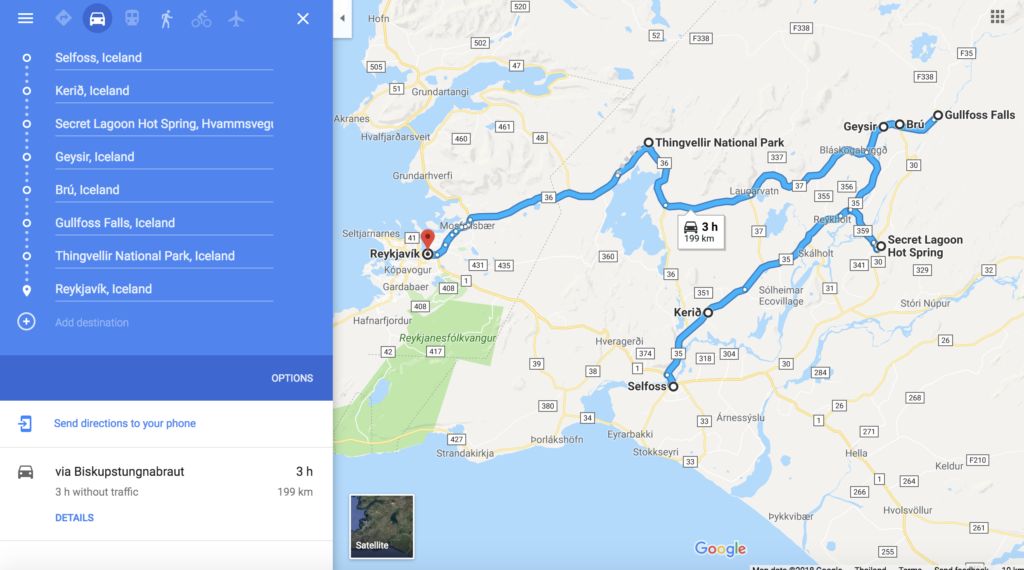Image resolution: width=1024 pixels, height=570 pixels.
Task: Open the Google apps grid
Action: tap(997, 16)
